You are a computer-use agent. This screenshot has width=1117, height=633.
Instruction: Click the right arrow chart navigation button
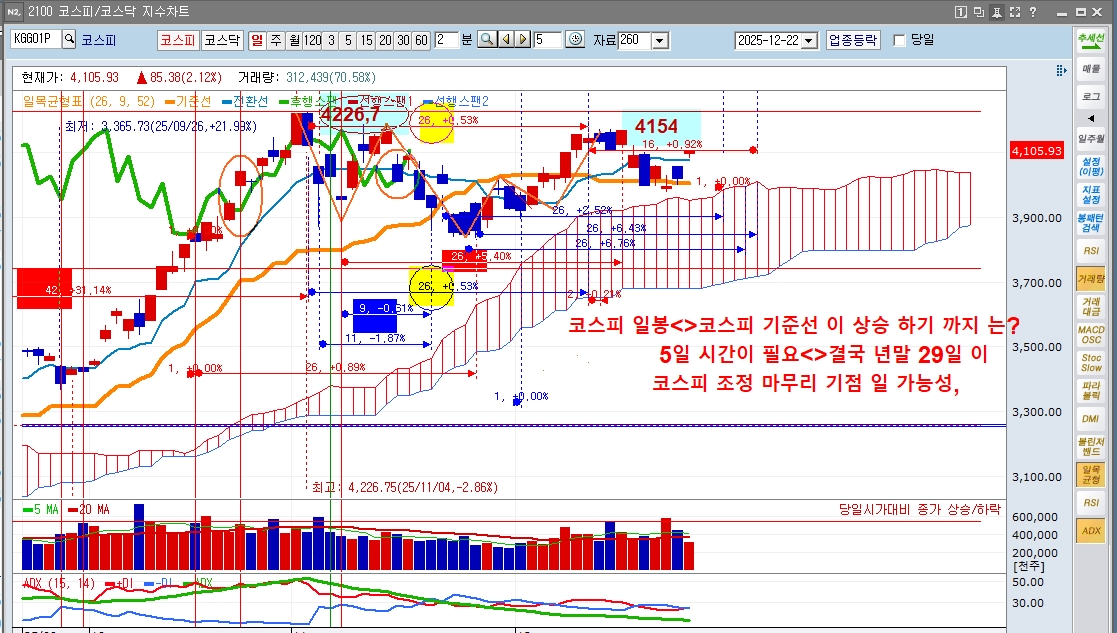point(522,39)
